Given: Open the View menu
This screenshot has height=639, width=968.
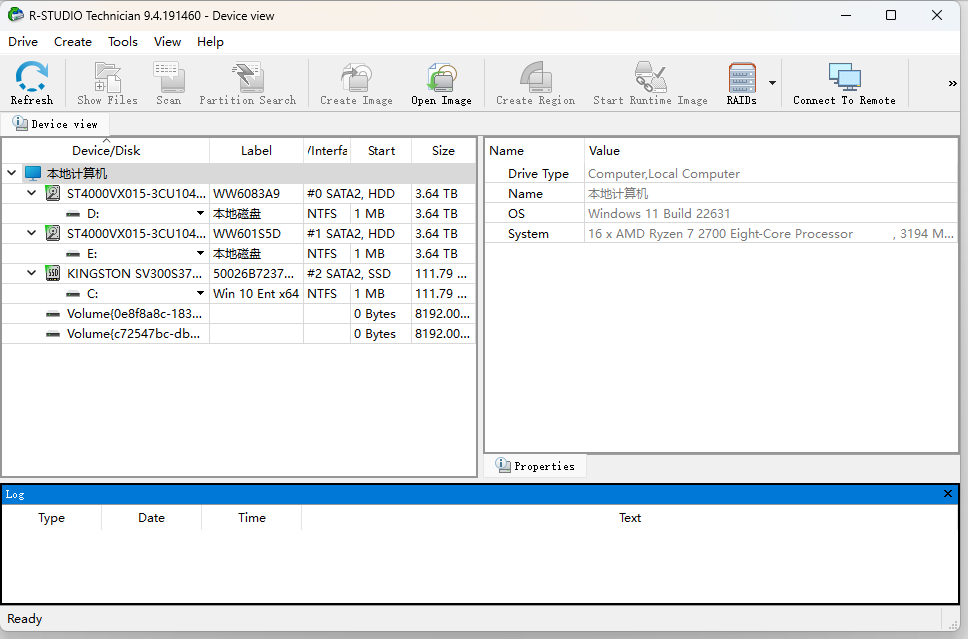Looking at the screenshot, I should (x=167, y=41).
